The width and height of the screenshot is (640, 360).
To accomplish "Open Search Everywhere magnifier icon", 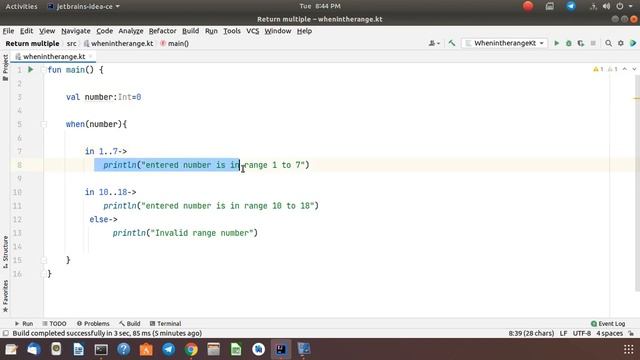I will click(608, 43).
